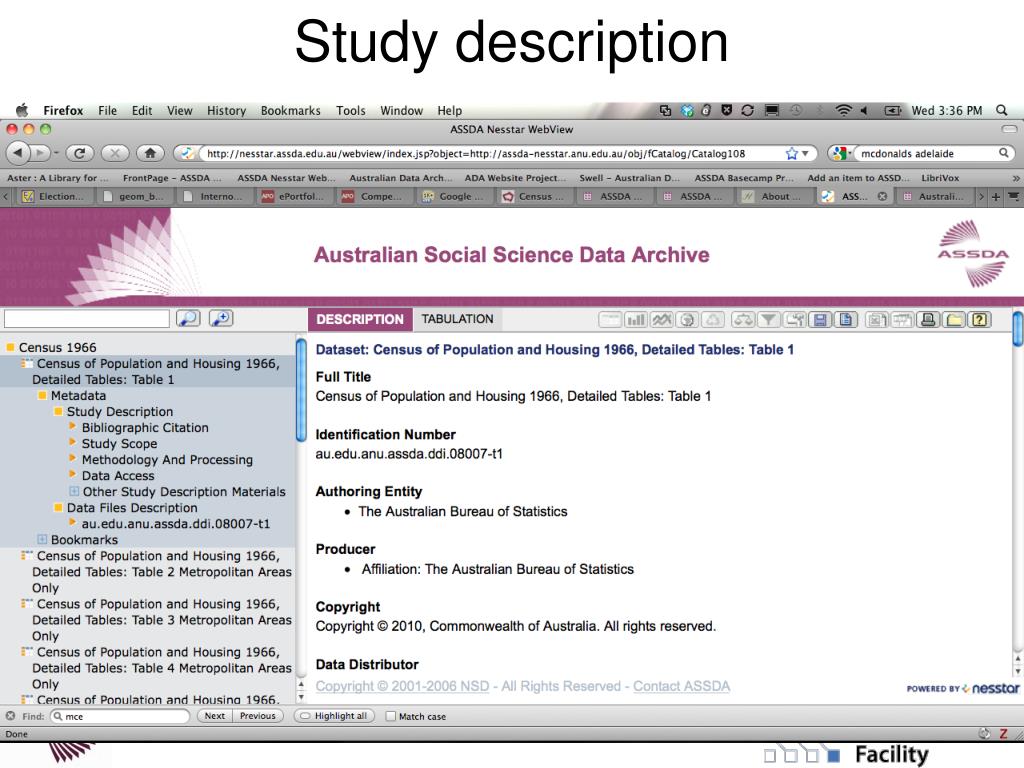Open the Contact ASSDA link
The width and height of the screenshot is (1024, 768).
pos(682,686)
